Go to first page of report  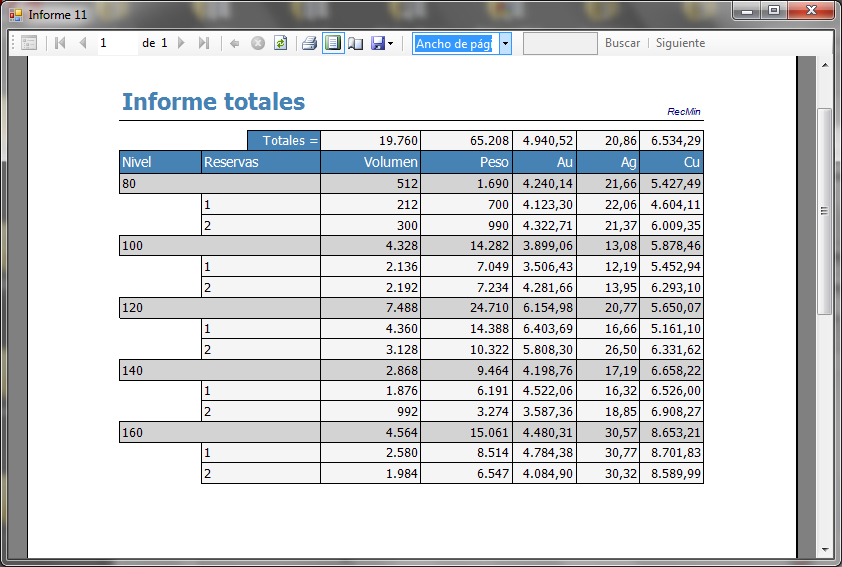click(60, 43)
